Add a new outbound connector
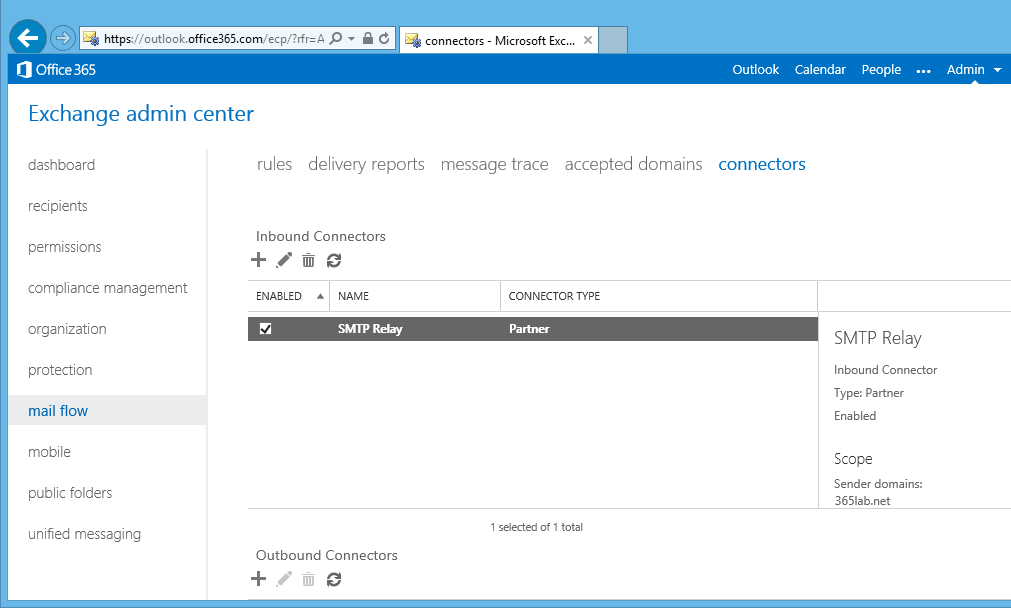Image resolution: width=1011 pixels, height=608 pixels. [258, 579]
